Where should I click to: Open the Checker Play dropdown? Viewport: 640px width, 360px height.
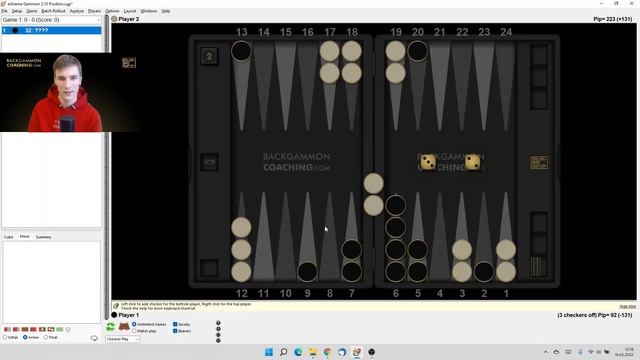point(122,339)
